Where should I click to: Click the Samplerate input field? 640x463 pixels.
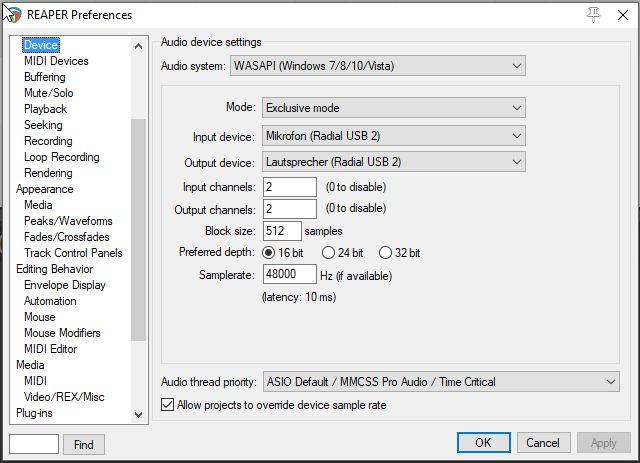point(289,274)
